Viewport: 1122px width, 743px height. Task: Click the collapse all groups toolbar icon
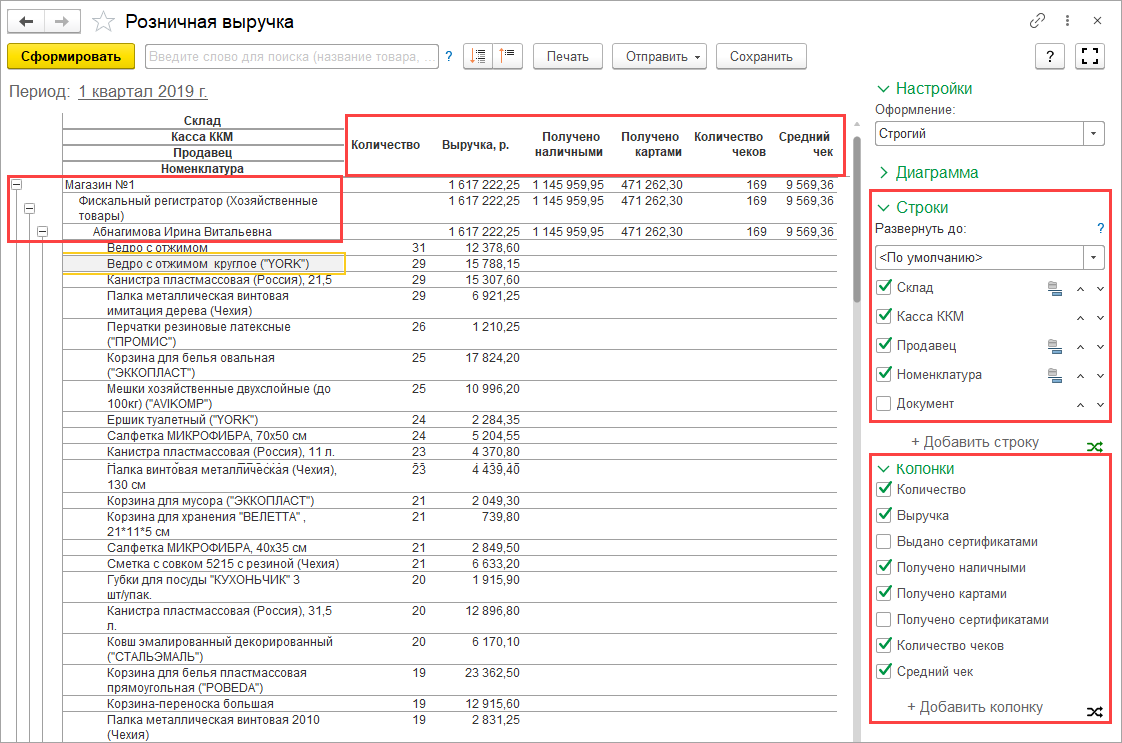coord(507,57)
